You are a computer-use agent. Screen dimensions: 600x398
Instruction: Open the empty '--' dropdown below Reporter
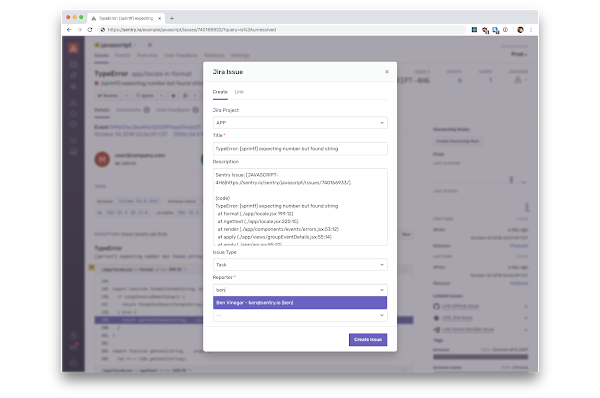pyautogui.click(x=300, y=315)
